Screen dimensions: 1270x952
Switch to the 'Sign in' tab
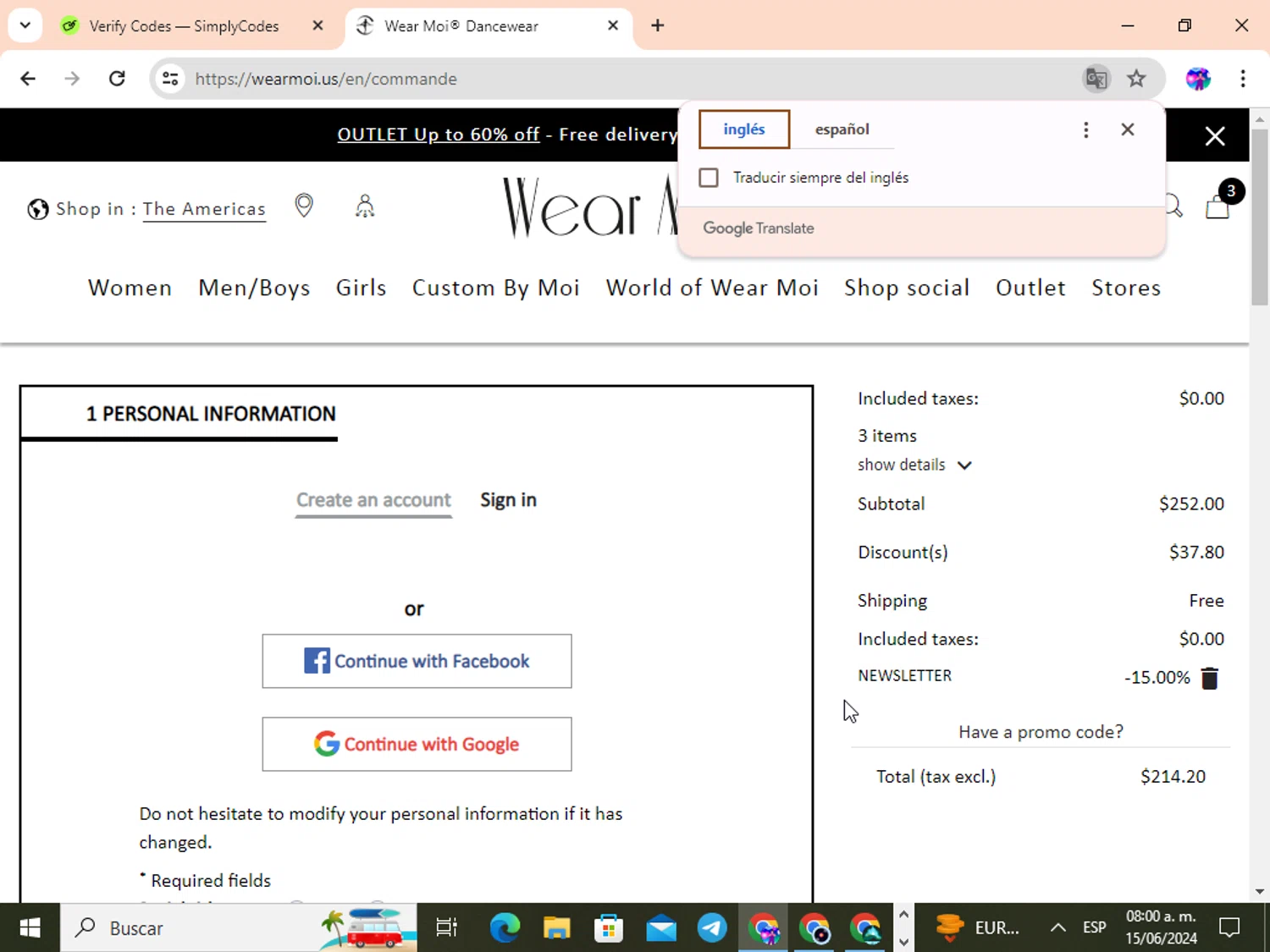[x=508, y=500]
